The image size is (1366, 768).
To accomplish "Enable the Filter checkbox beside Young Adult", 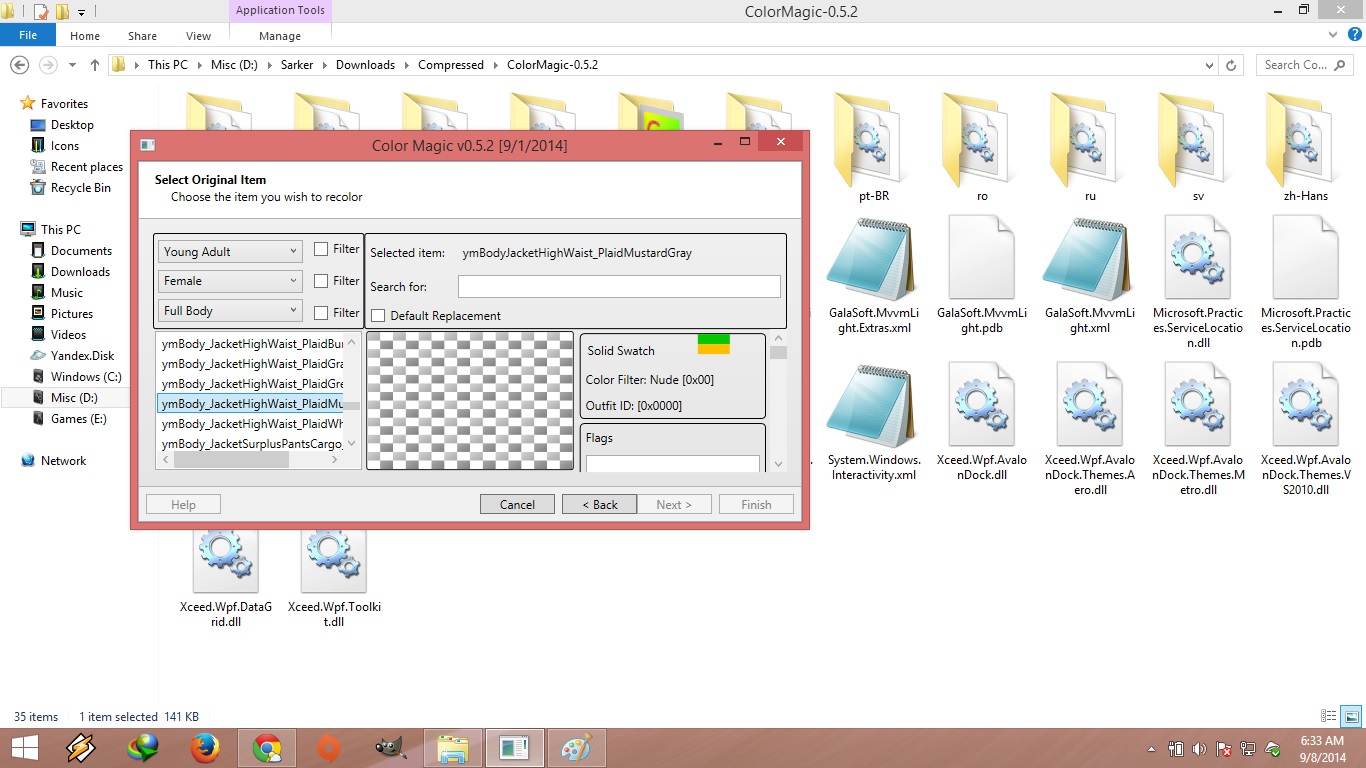I will (321, 249).
